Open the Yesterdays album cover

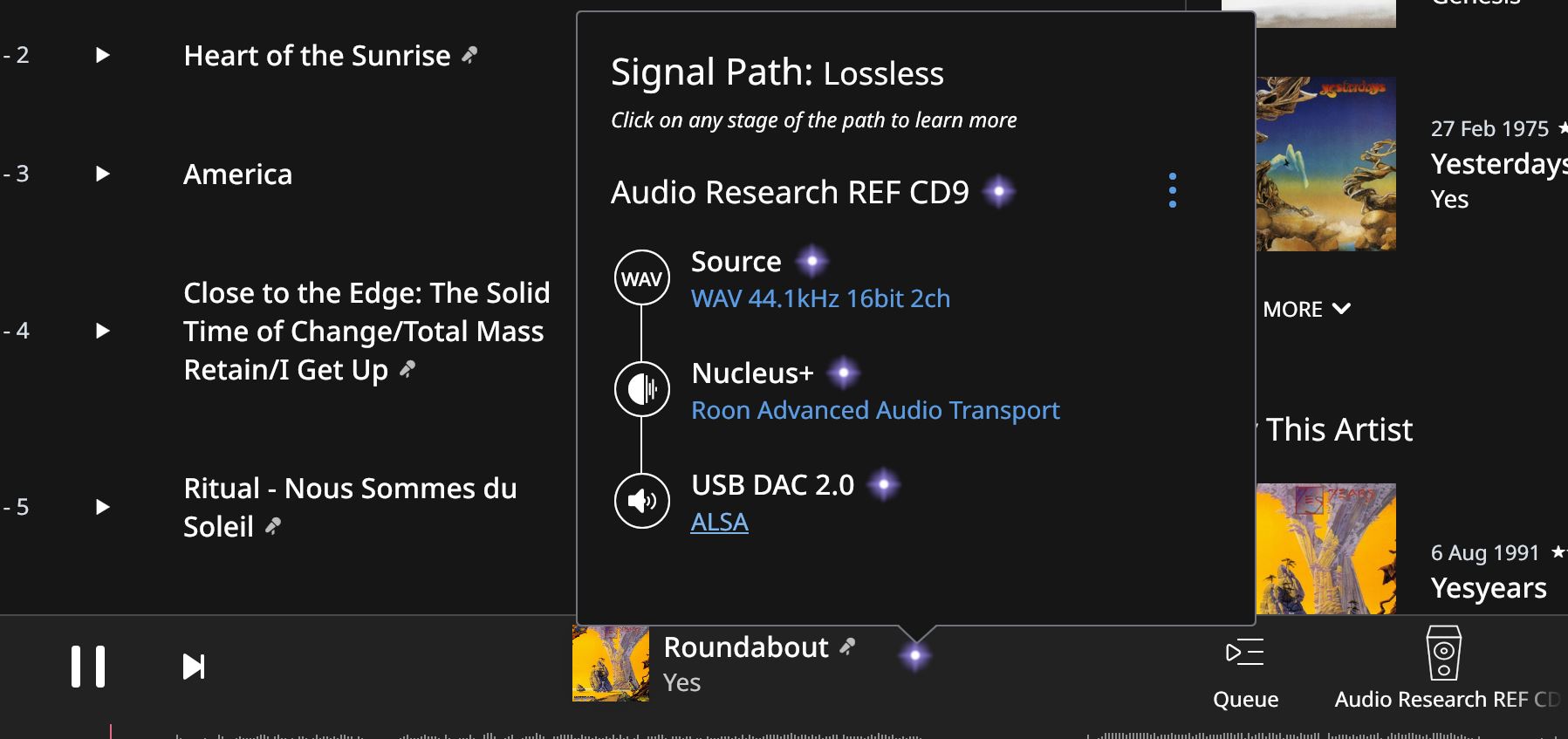coord(1326,164)
